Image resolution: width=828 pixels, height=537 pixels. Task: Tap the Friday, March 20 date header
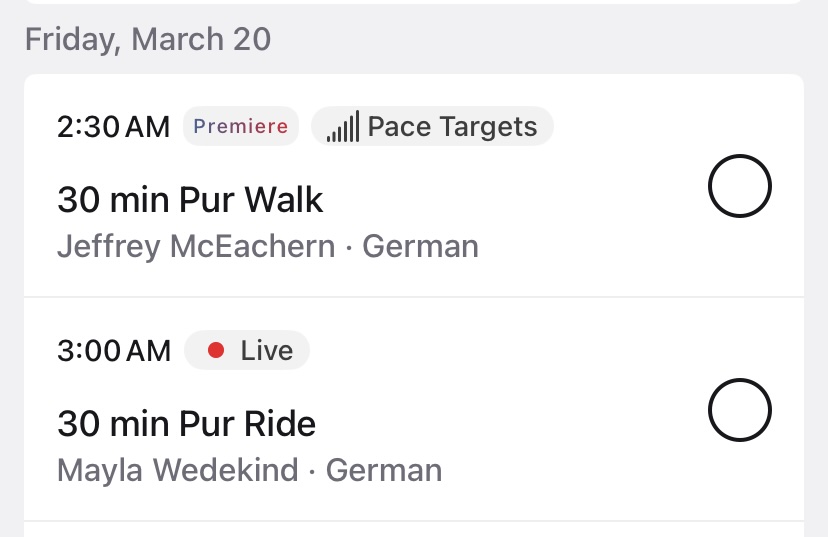pyautogui.click(x=148, y=39)
